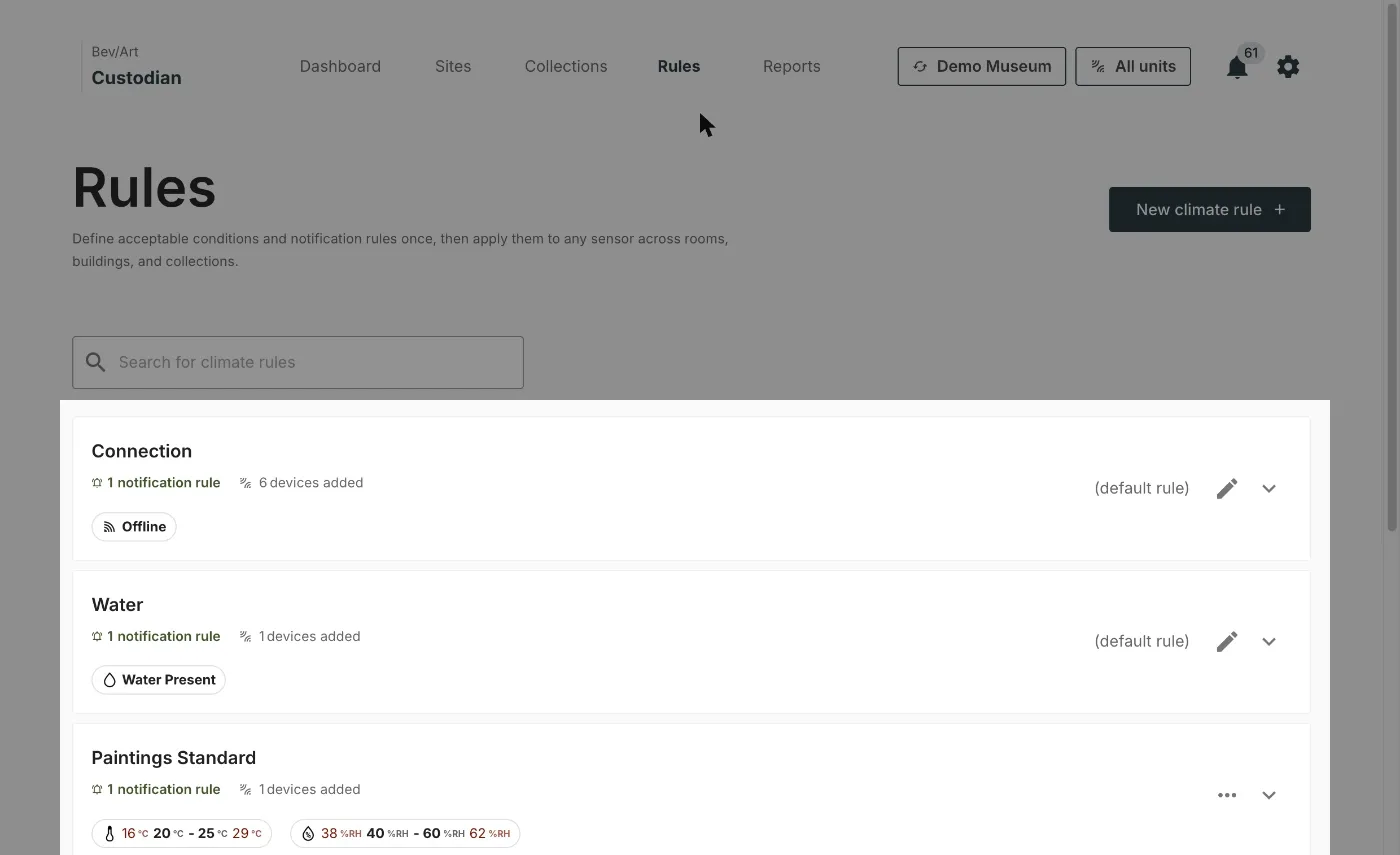Open the notifications bell
The image size is (1400, 855).
(1237, 67)
